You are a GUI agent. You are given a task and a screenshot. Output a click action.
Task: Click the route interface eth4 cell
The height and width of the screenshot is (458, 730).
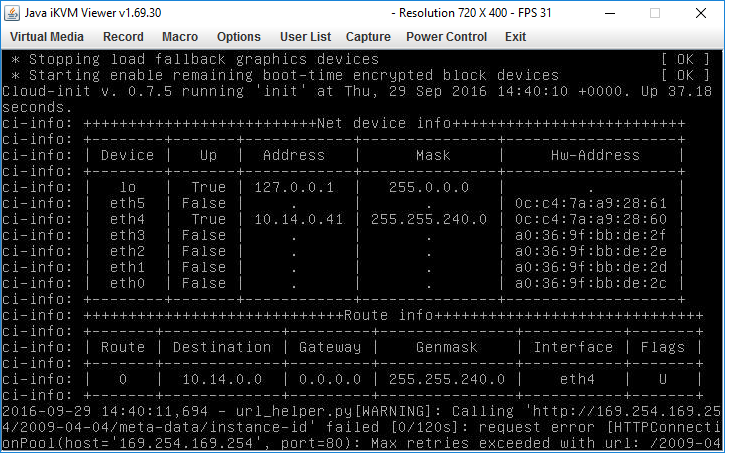(577, 379)
